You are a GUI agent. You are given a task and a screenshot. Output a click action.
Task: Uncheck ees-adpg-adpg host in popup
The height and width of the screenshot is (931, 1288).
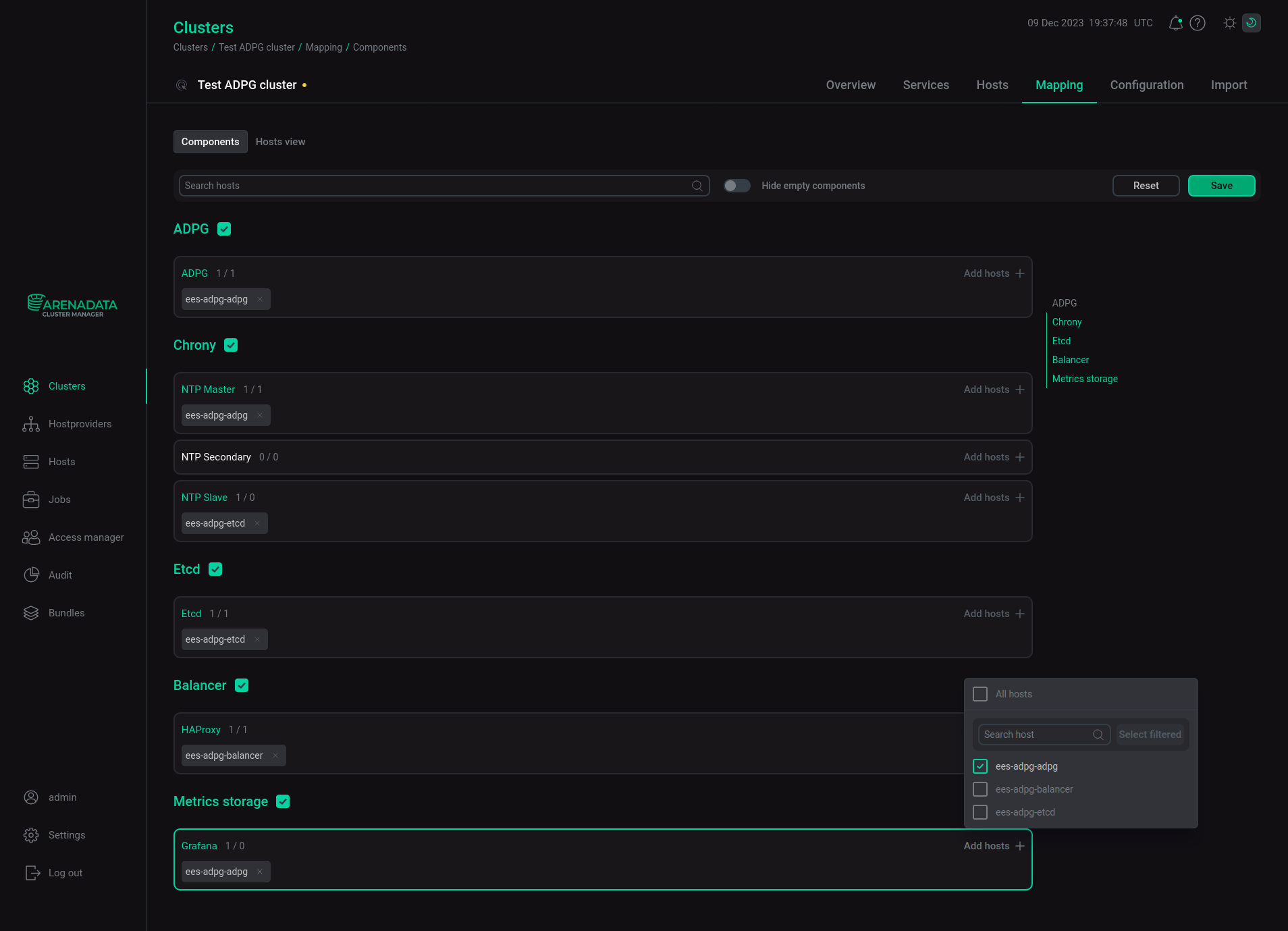click(980, 766)
